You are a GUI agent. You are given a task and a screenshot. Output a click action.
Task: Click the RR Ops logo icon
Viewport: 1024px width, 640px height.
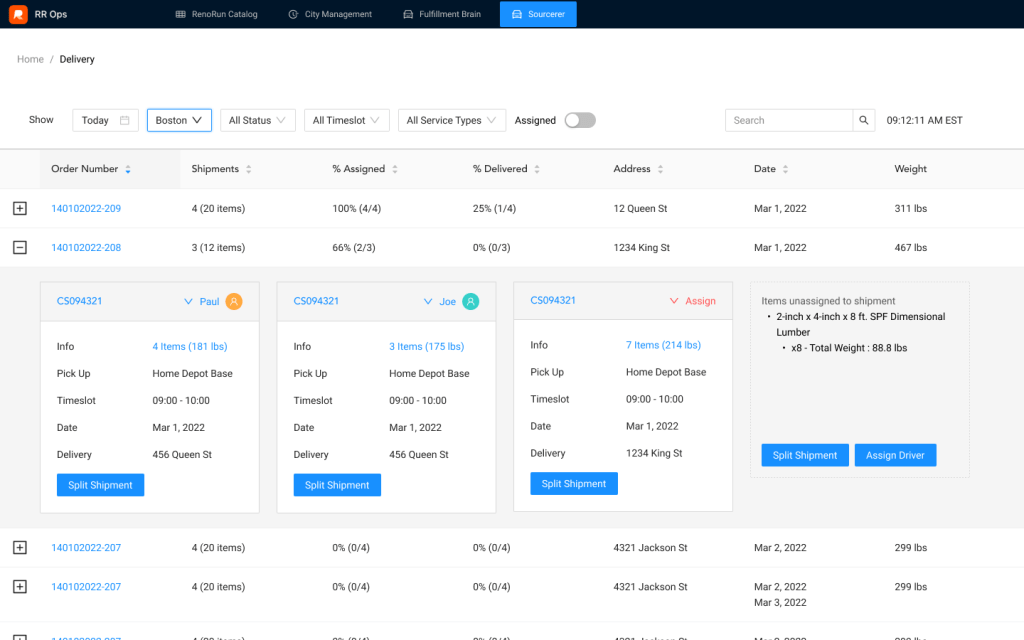18,14
